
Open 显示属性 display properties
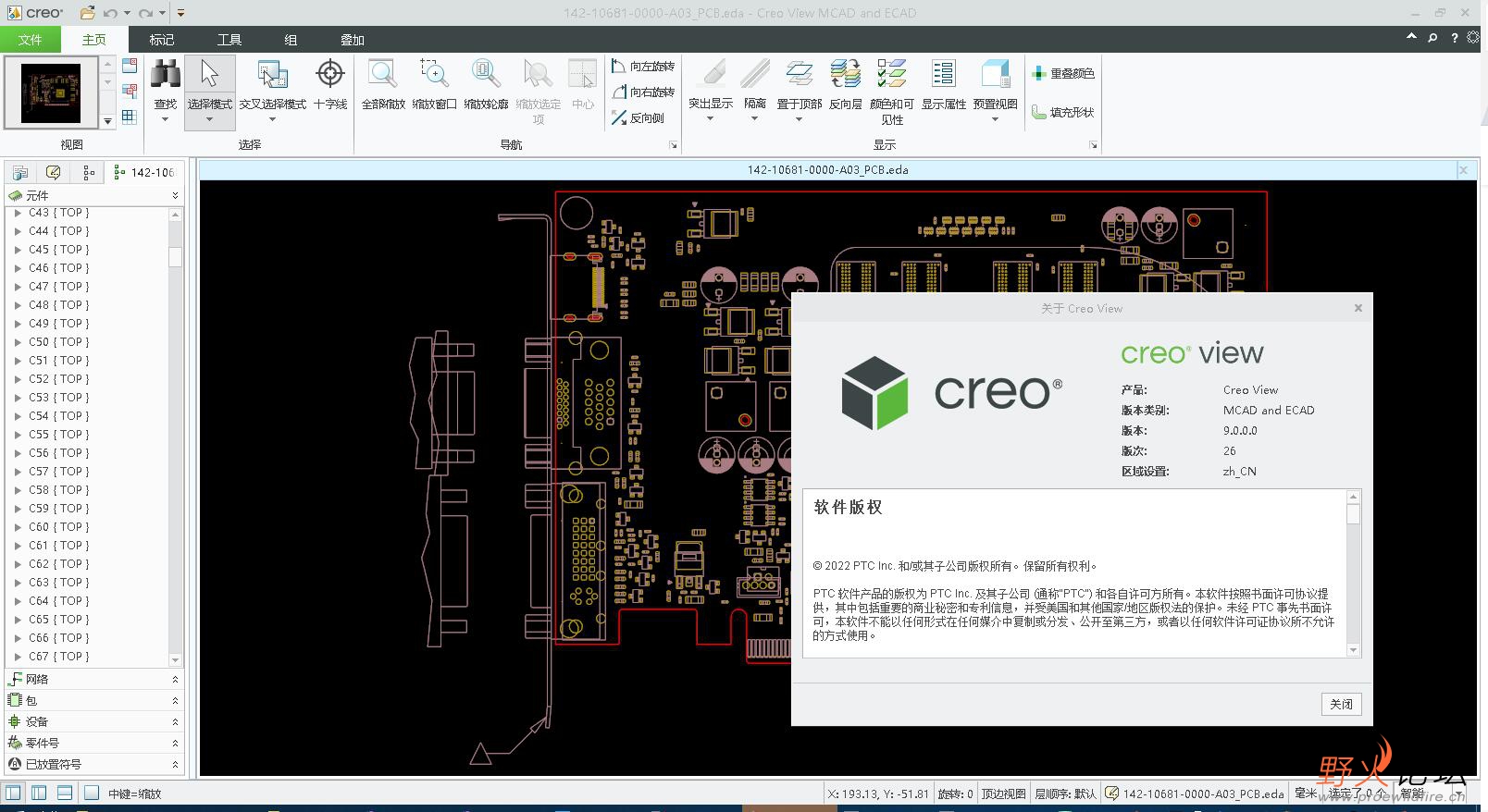[943, 74]
